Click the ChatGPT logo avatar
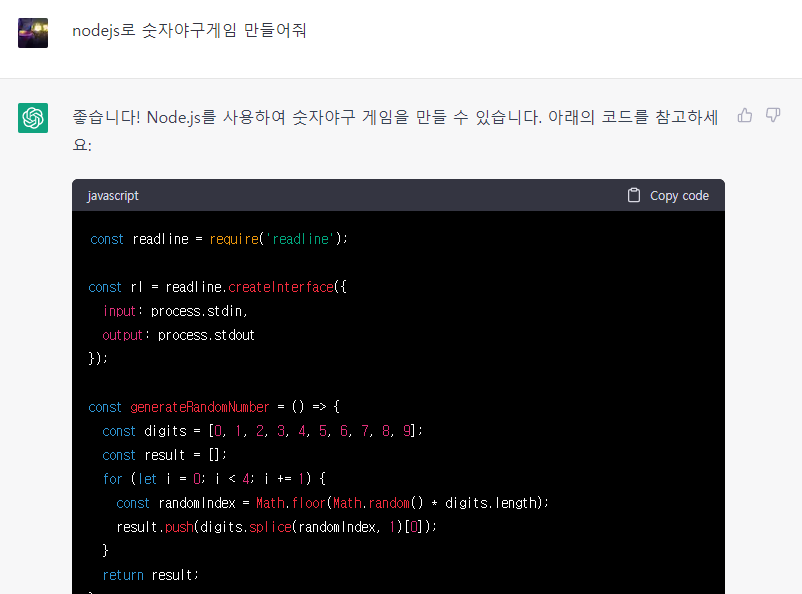The image size is (802, 594). (33, 118)
